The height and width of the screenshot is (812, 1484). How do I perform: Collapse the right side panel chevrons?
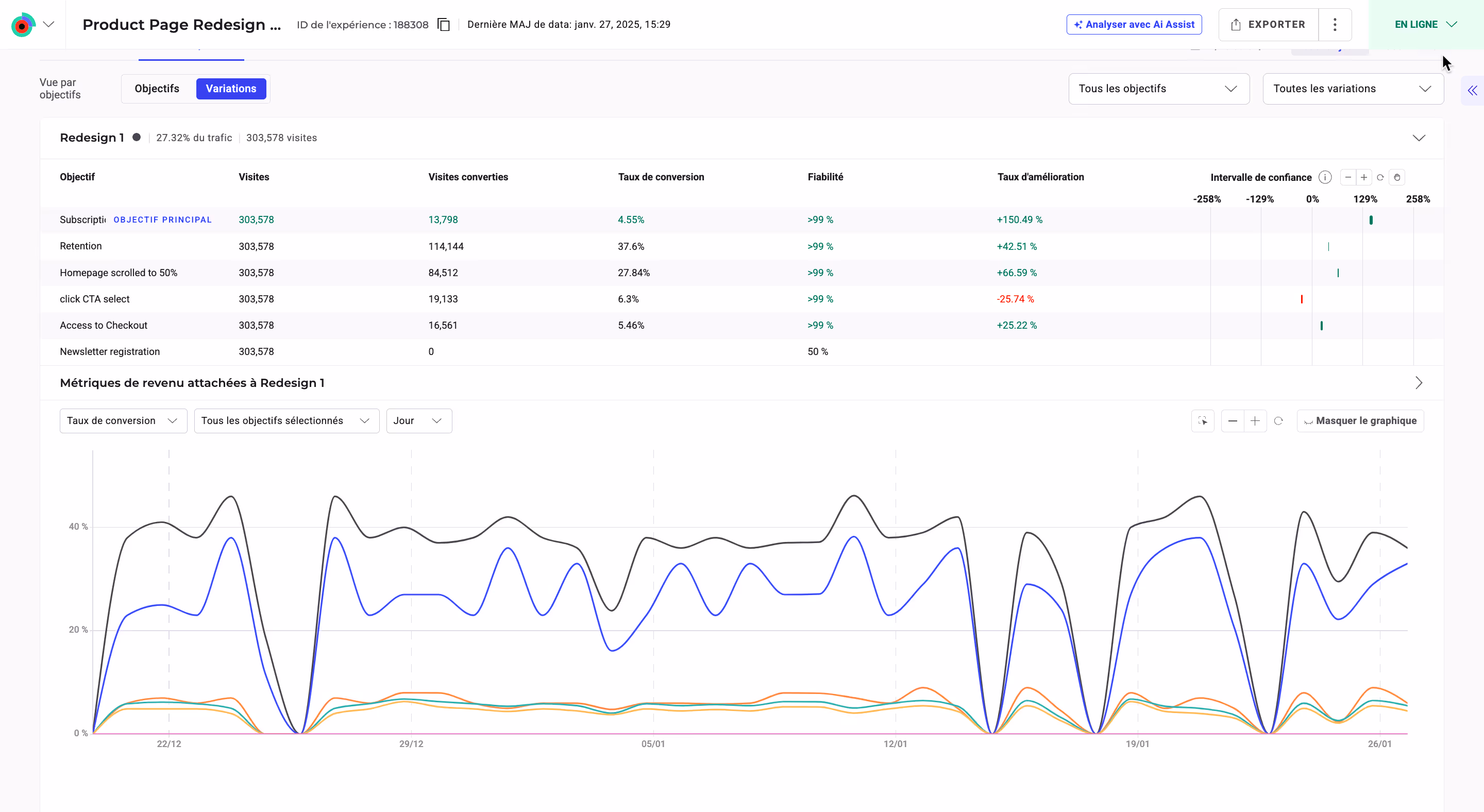pyautogui.click(x=1473, y=90)
